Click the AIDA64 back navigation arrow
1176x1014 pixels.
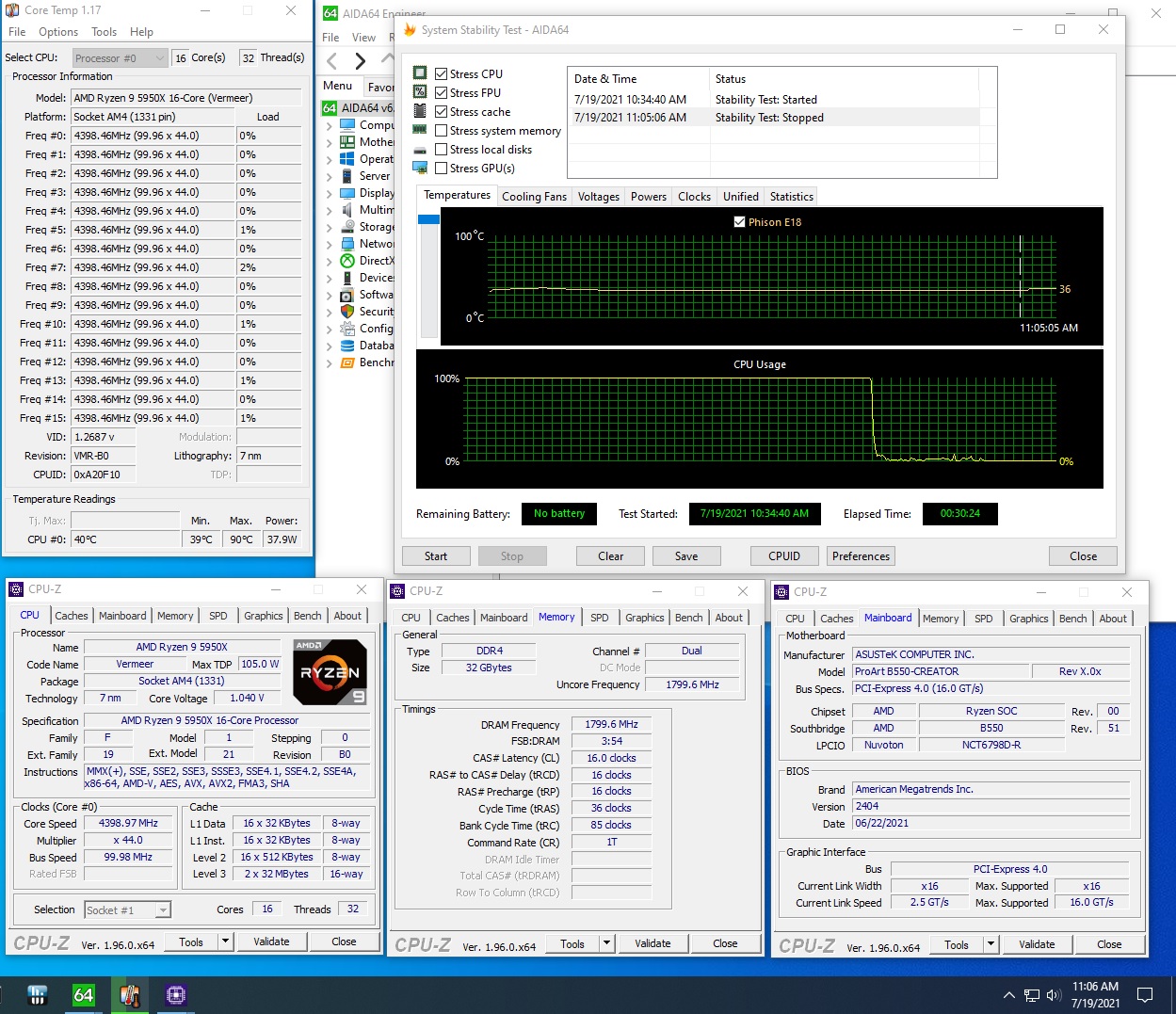(x=331, y=61)
